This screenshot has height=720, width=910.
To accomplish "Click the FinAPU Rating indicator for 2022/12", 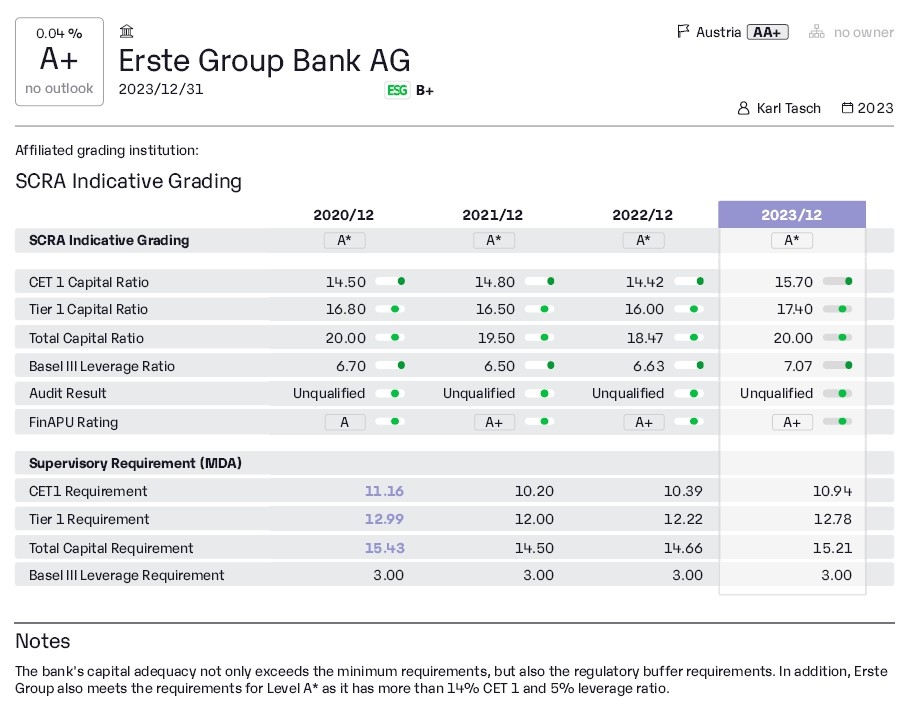I will coord(689,421).
